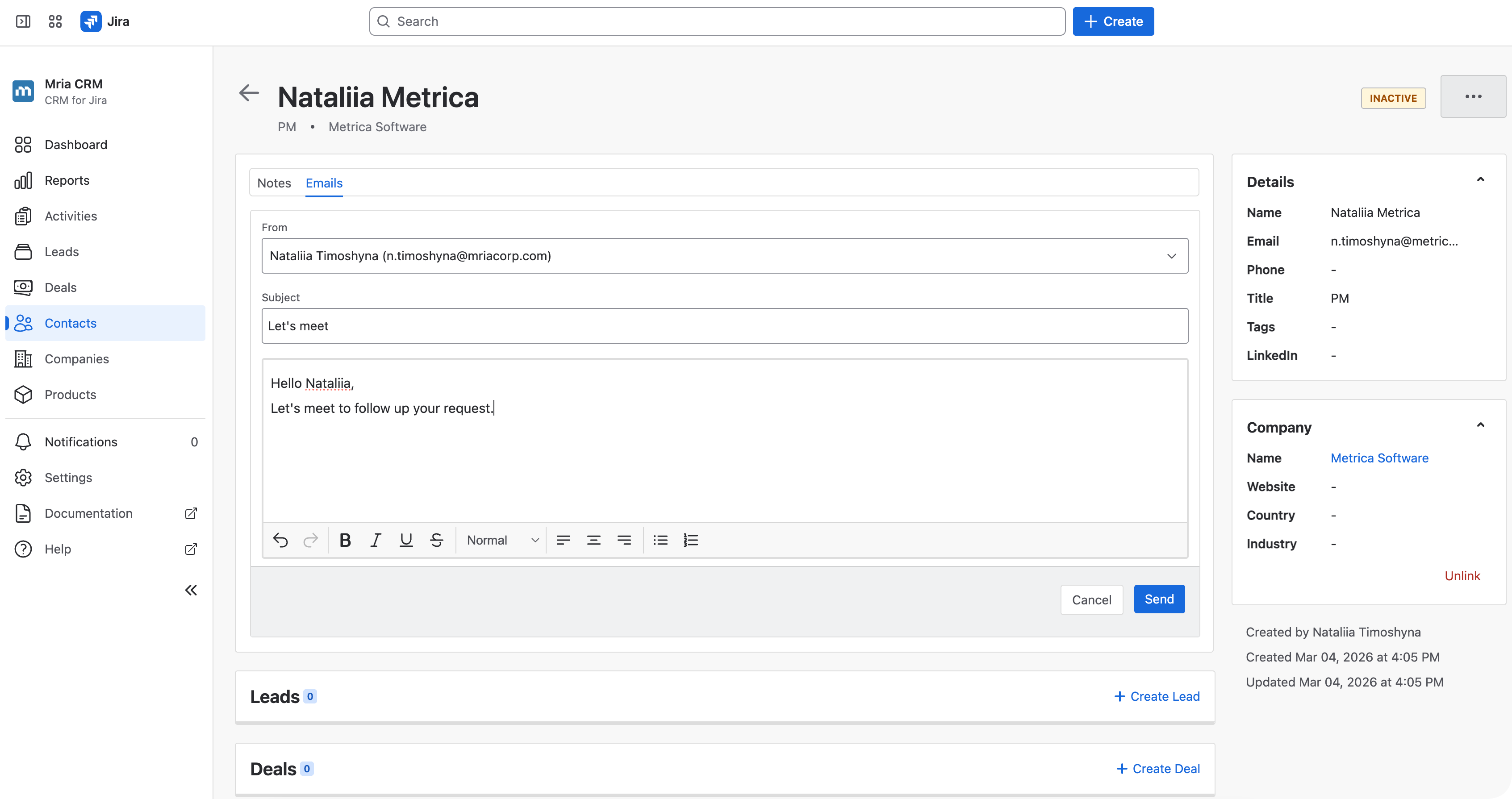Align text to the left
The width and height of the screenshot is (1512, 799).
click(564, 540)
